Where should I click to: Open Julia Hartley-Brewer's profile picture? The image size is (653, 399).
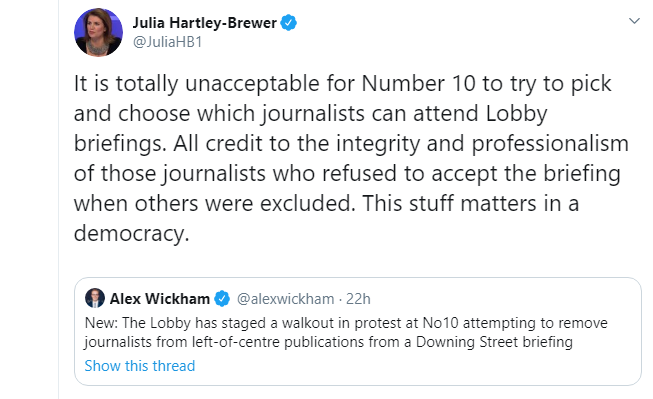pos(98,32)
